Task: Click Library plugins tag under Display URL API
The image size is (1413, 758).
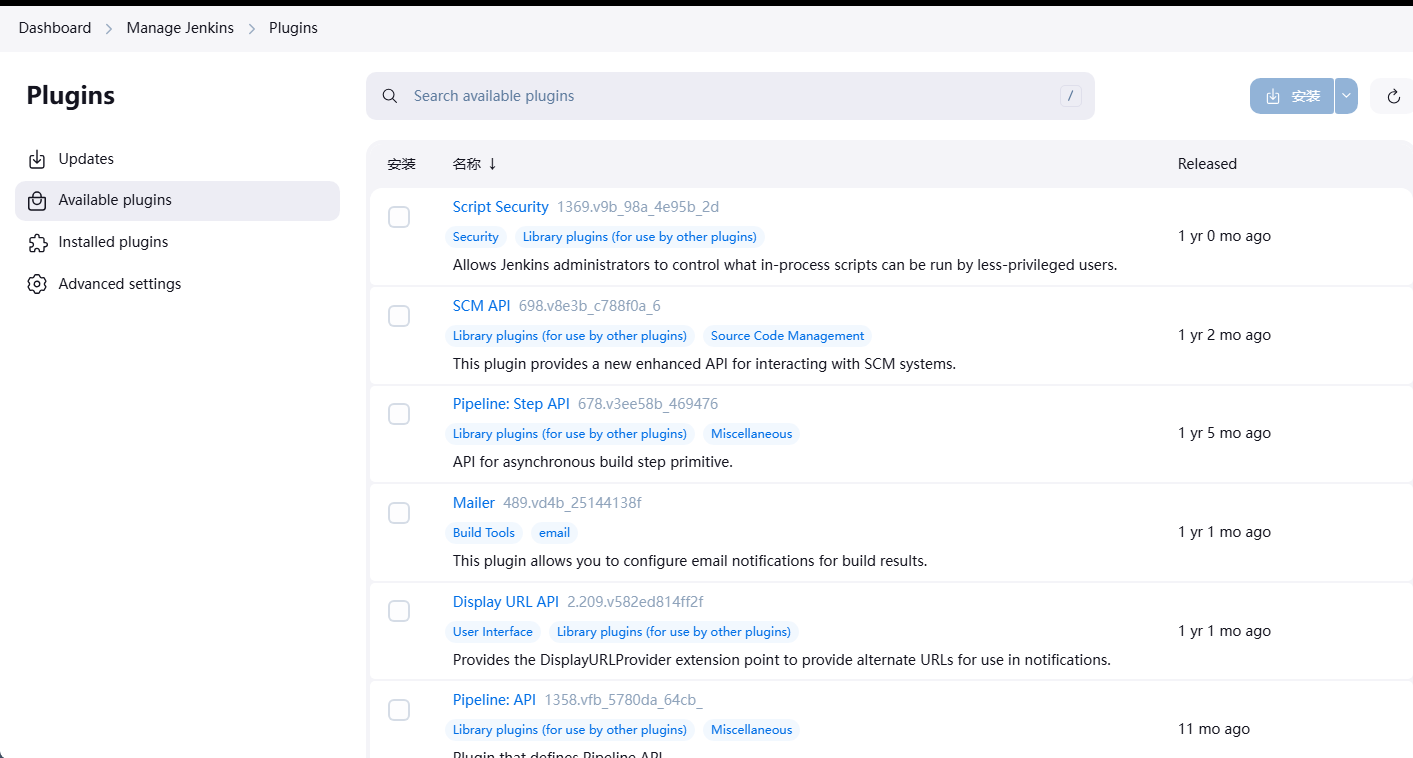Action: (674, 632)
